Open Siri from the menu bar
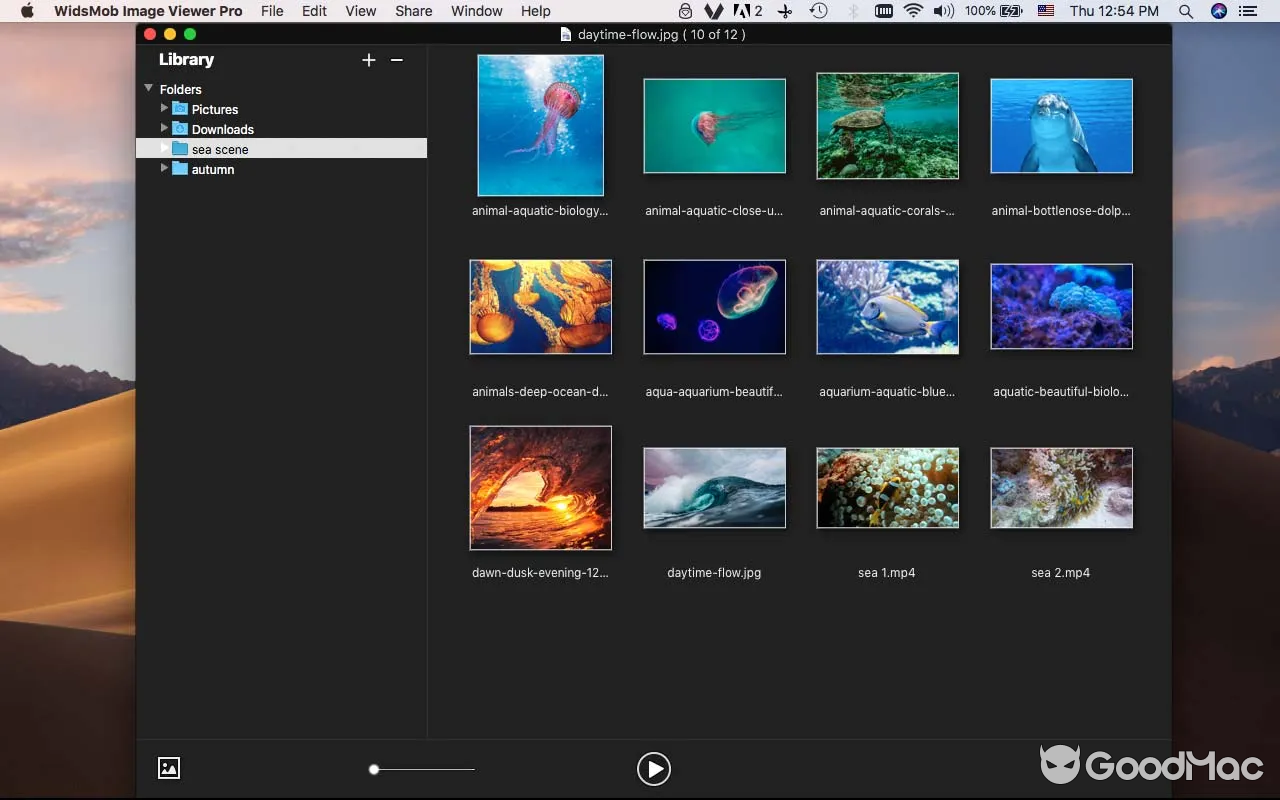The image size is (1280, 800). (x=1218, y=11)
